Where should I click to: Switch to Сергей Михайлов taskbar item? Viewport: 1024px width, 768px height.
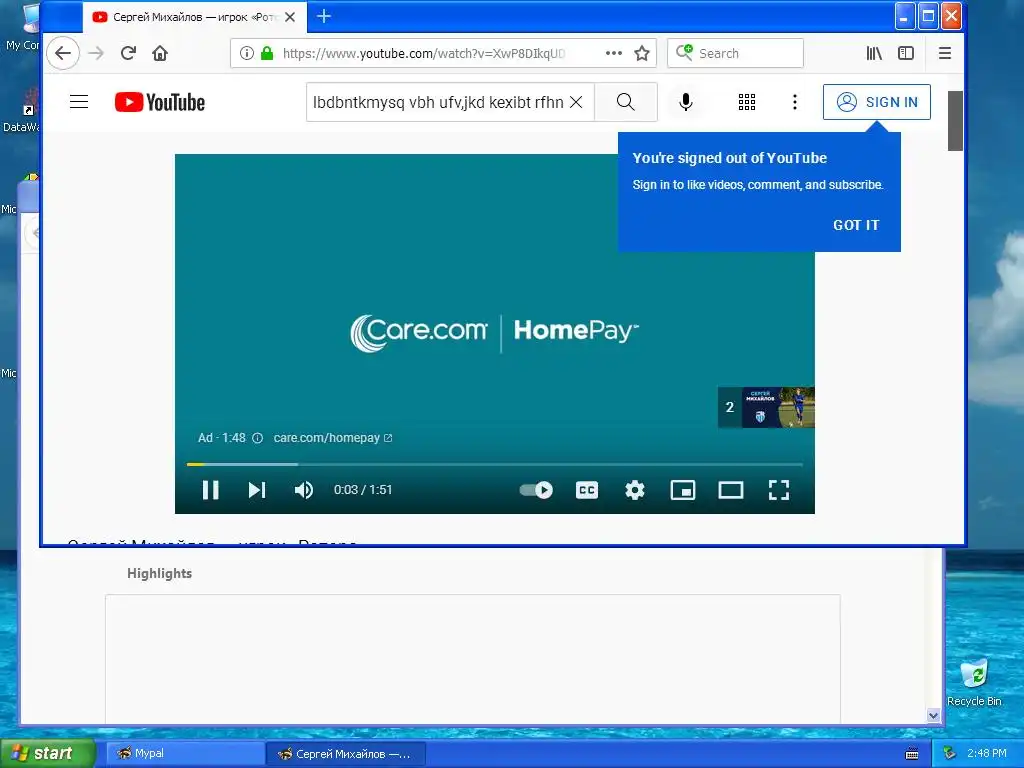(346, 754)
